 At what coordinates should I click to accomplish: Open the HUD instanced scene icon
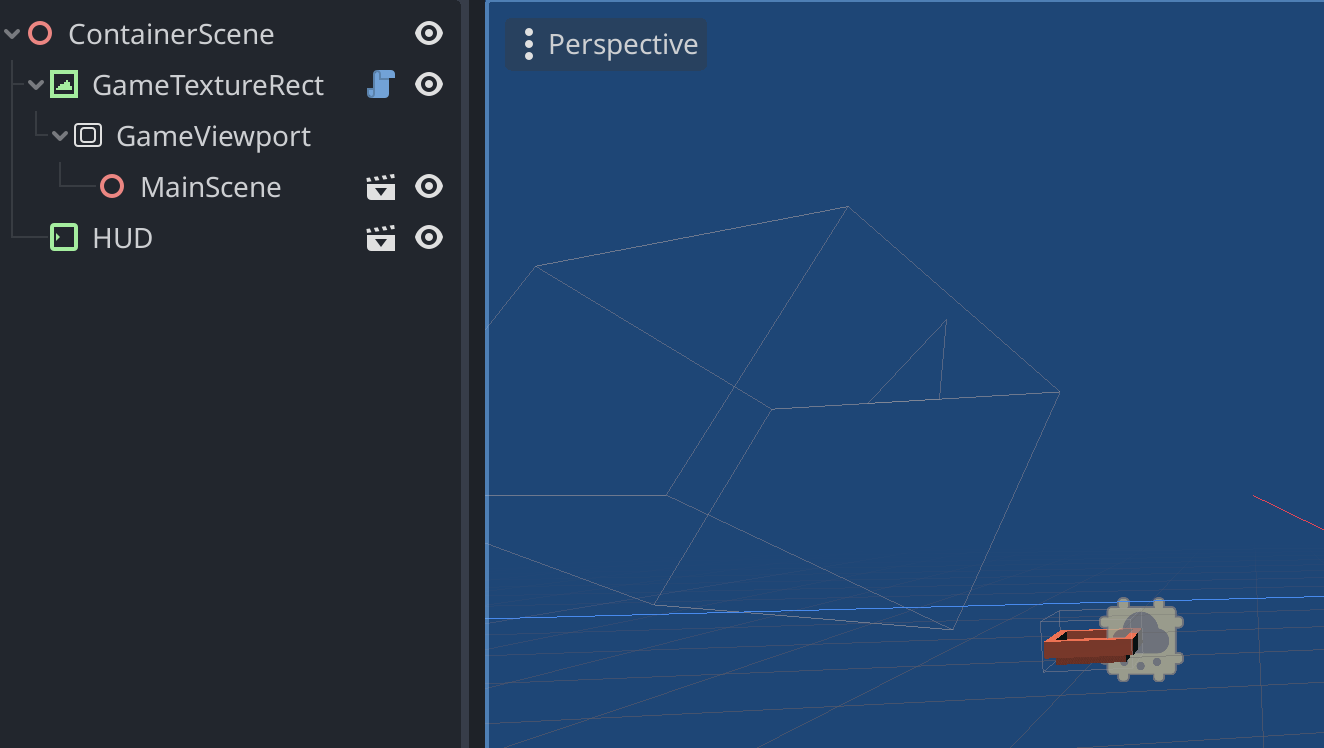pos(380,237)
